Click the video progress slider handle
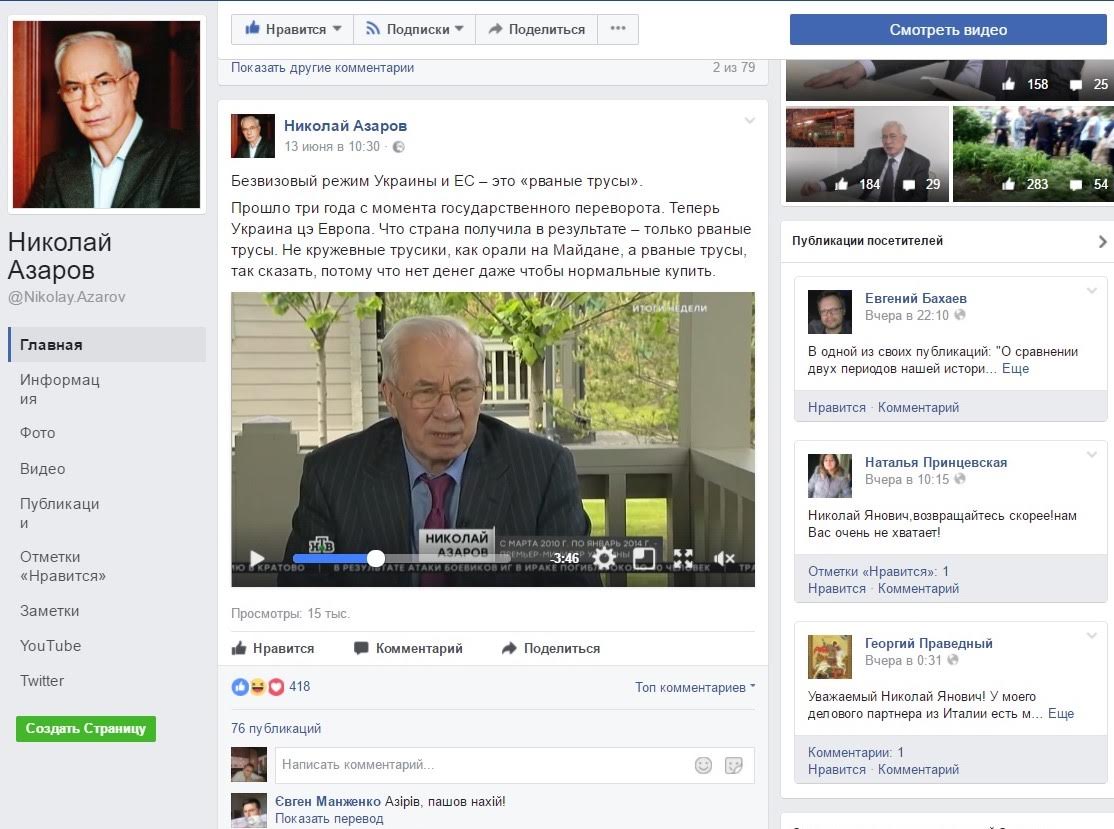Viewport: 1114px width, 829px height. pyautogui.click(x=376, y=558)
